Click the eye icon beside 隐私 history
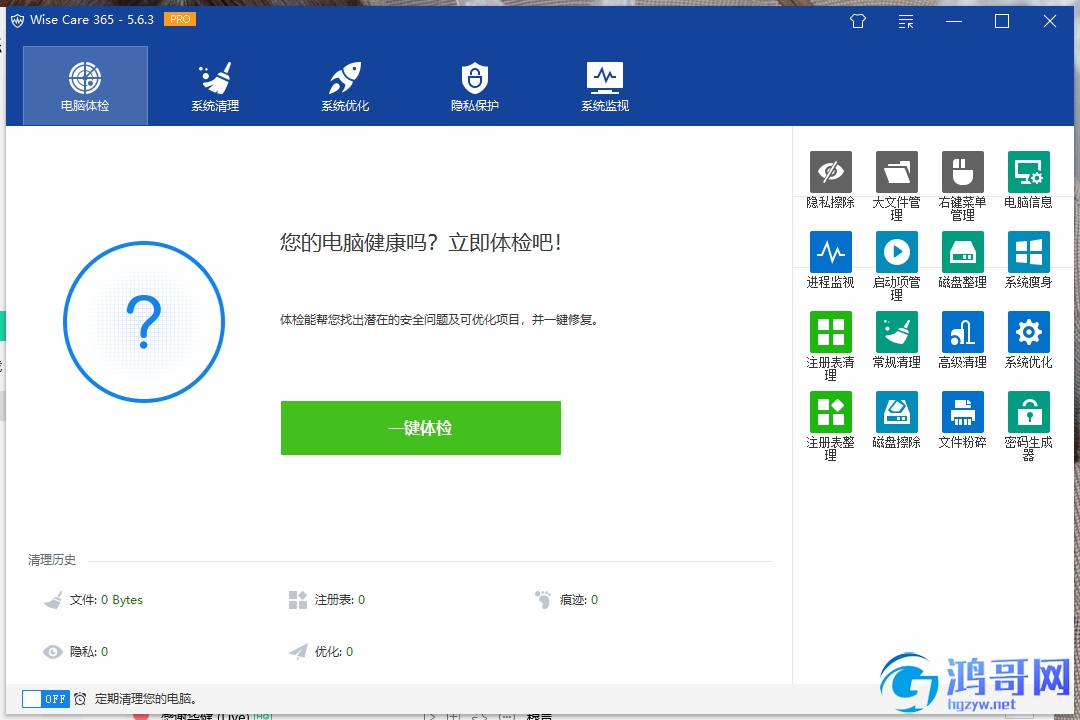The image size is (1080, 720). [x=52, y=652]
